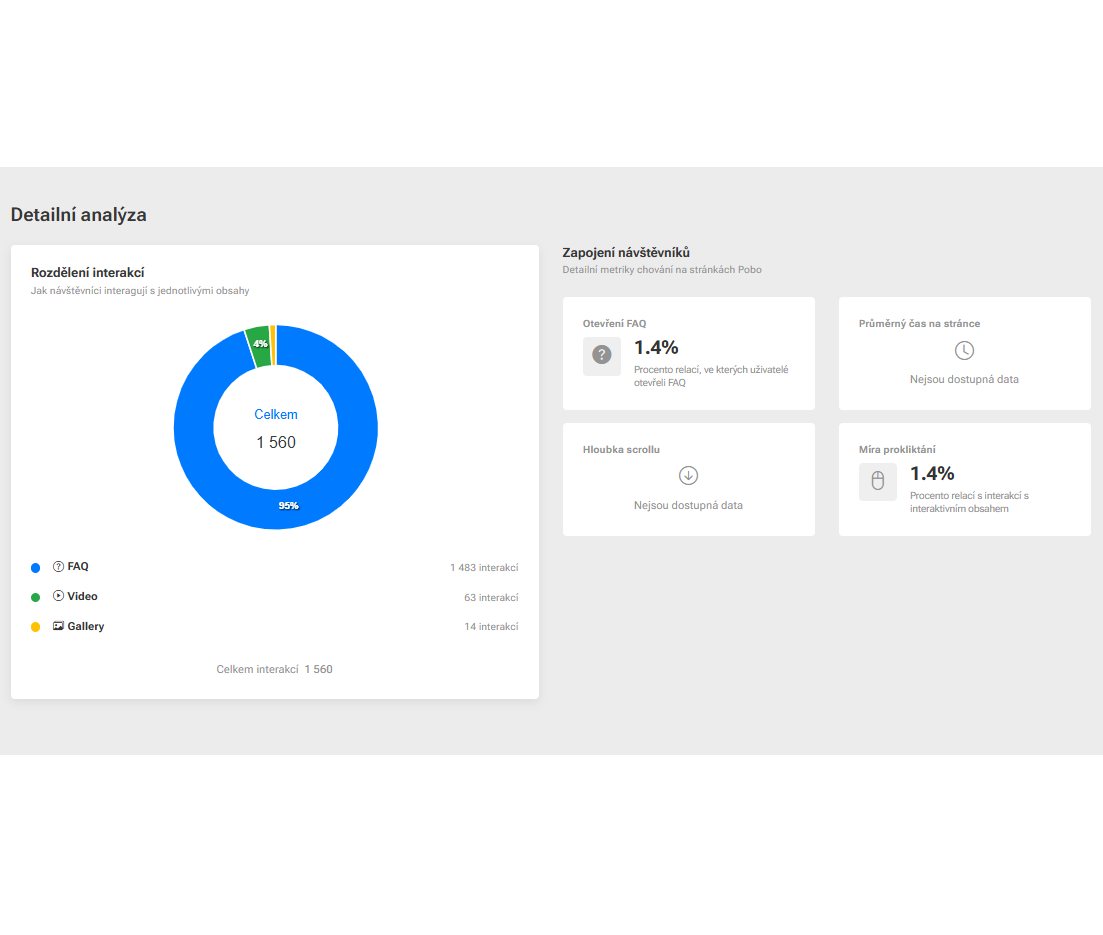The width and height of the screenshot is (1103, 935).
Task: Select the green color dot next to Video
Action: pos(36,596)
